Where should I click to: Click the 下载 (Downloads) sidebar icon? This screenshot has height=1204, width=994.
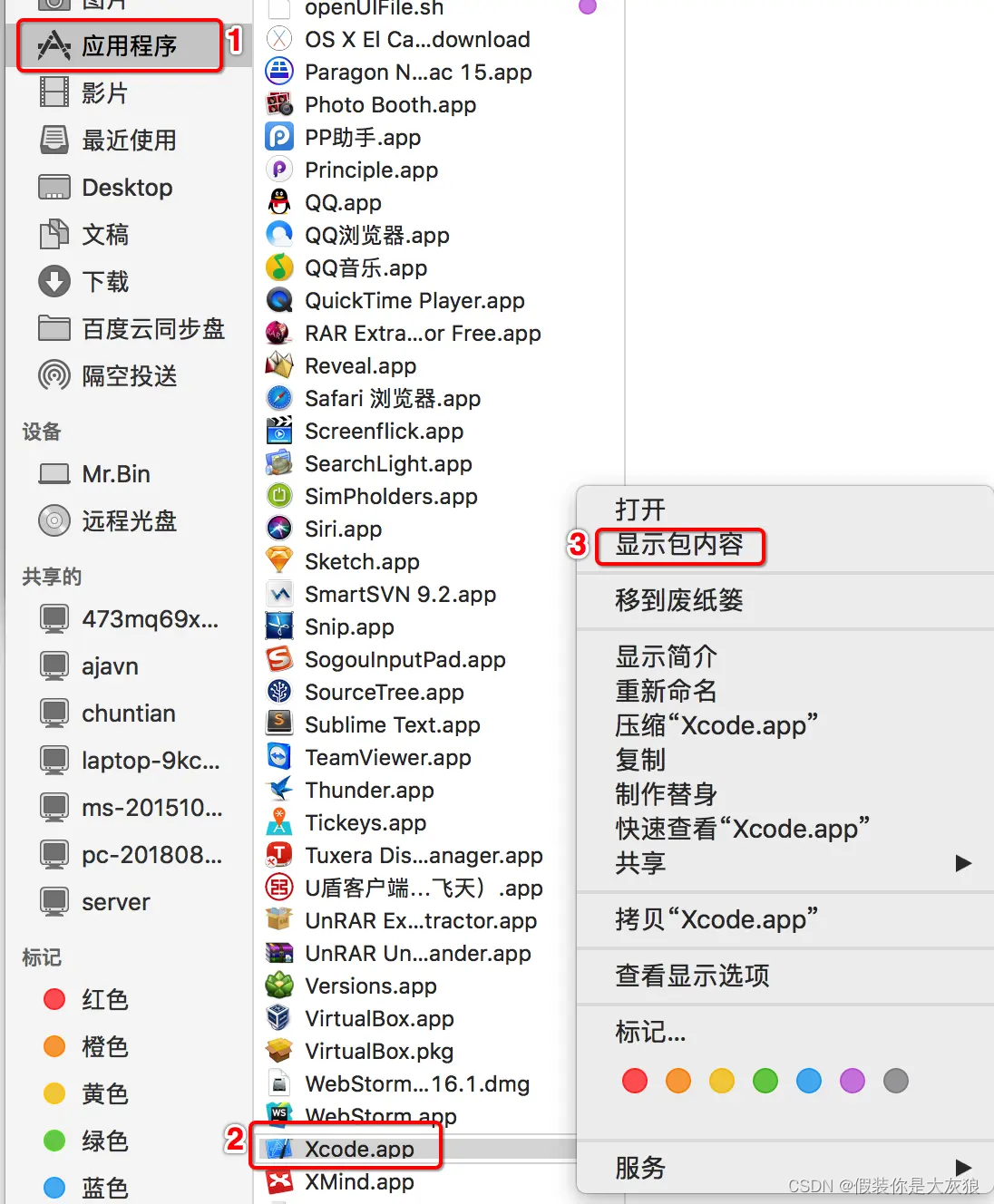tap(54, 281)
